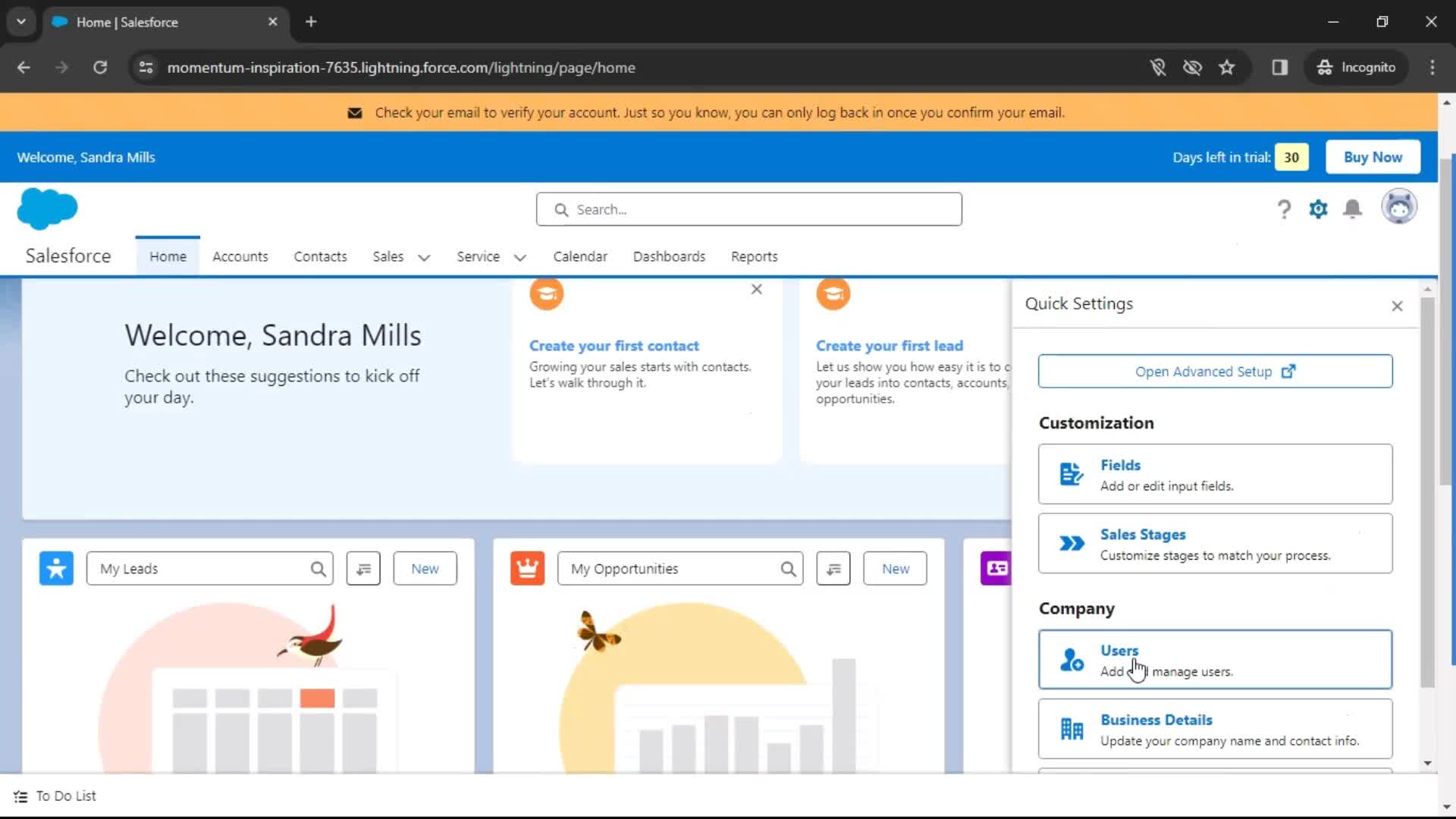Click Open Advanced Setup button
The image size is (1456, 819).
1215,372
